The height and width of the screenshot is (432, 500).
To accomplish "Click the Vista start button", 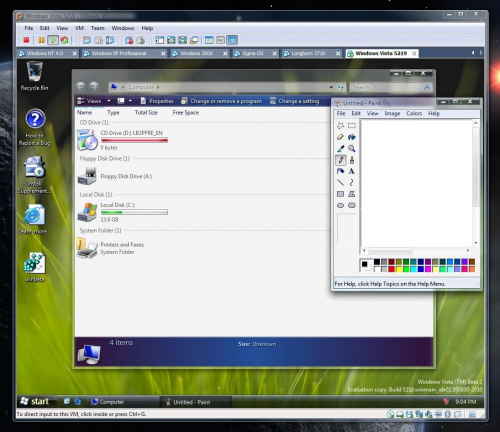I will point(35,401).
